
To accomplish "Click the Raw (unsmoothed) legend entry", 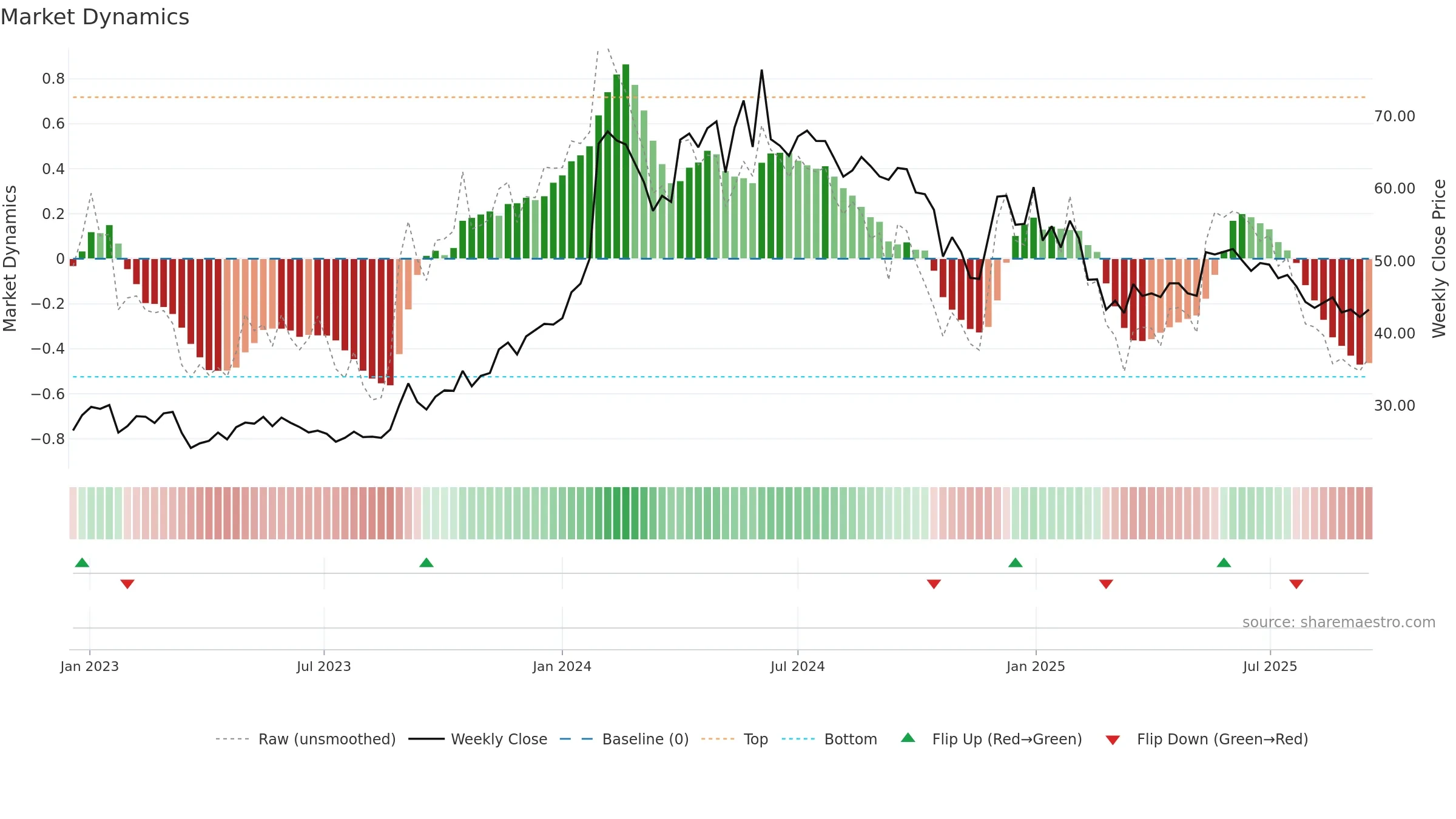I will [x=306, y=739].
